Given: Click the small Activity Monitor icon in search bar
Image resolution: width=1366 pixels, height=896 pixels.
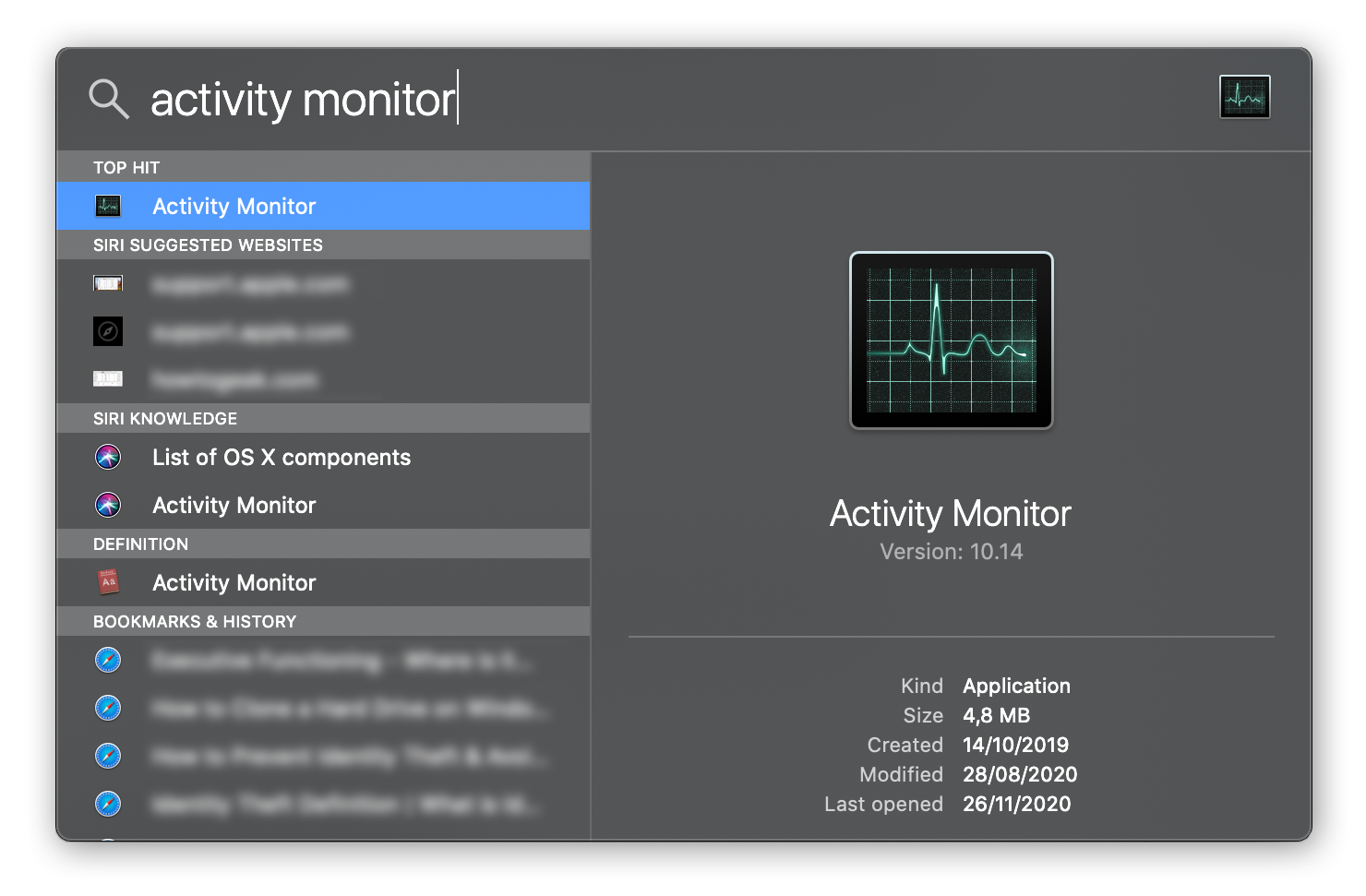Looking at the screenshot, I should click(1243, 97).
